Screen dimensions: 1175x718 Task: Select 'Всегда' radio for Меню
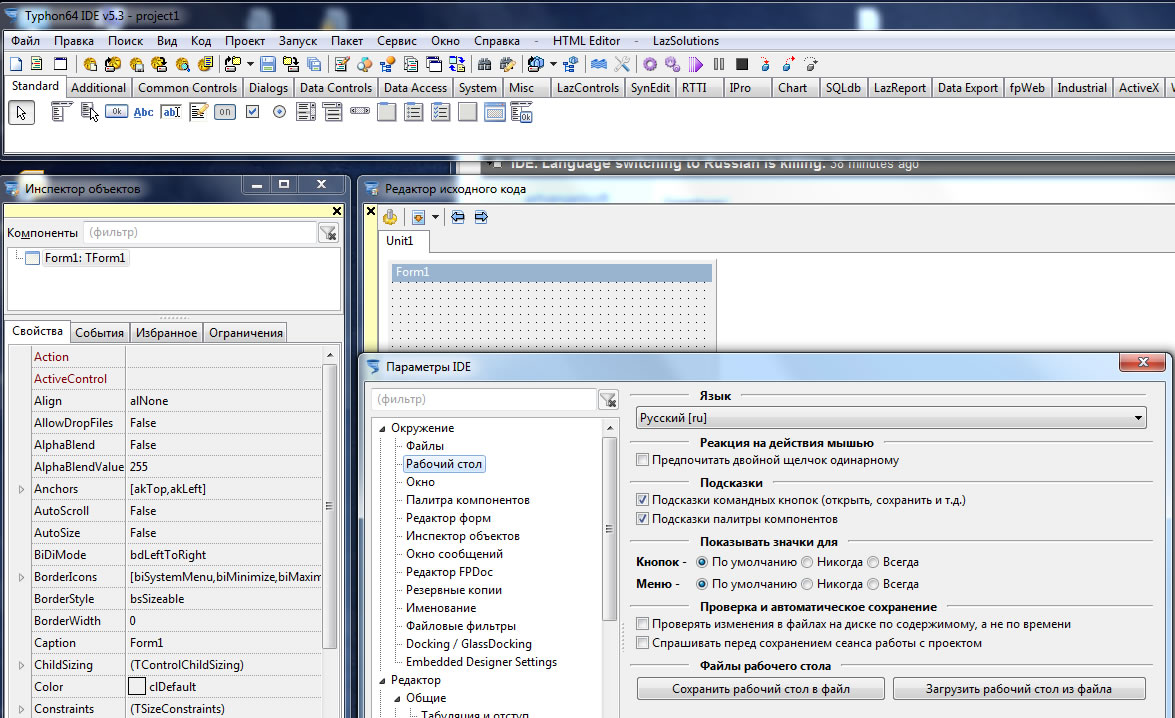tap(873, 584)
